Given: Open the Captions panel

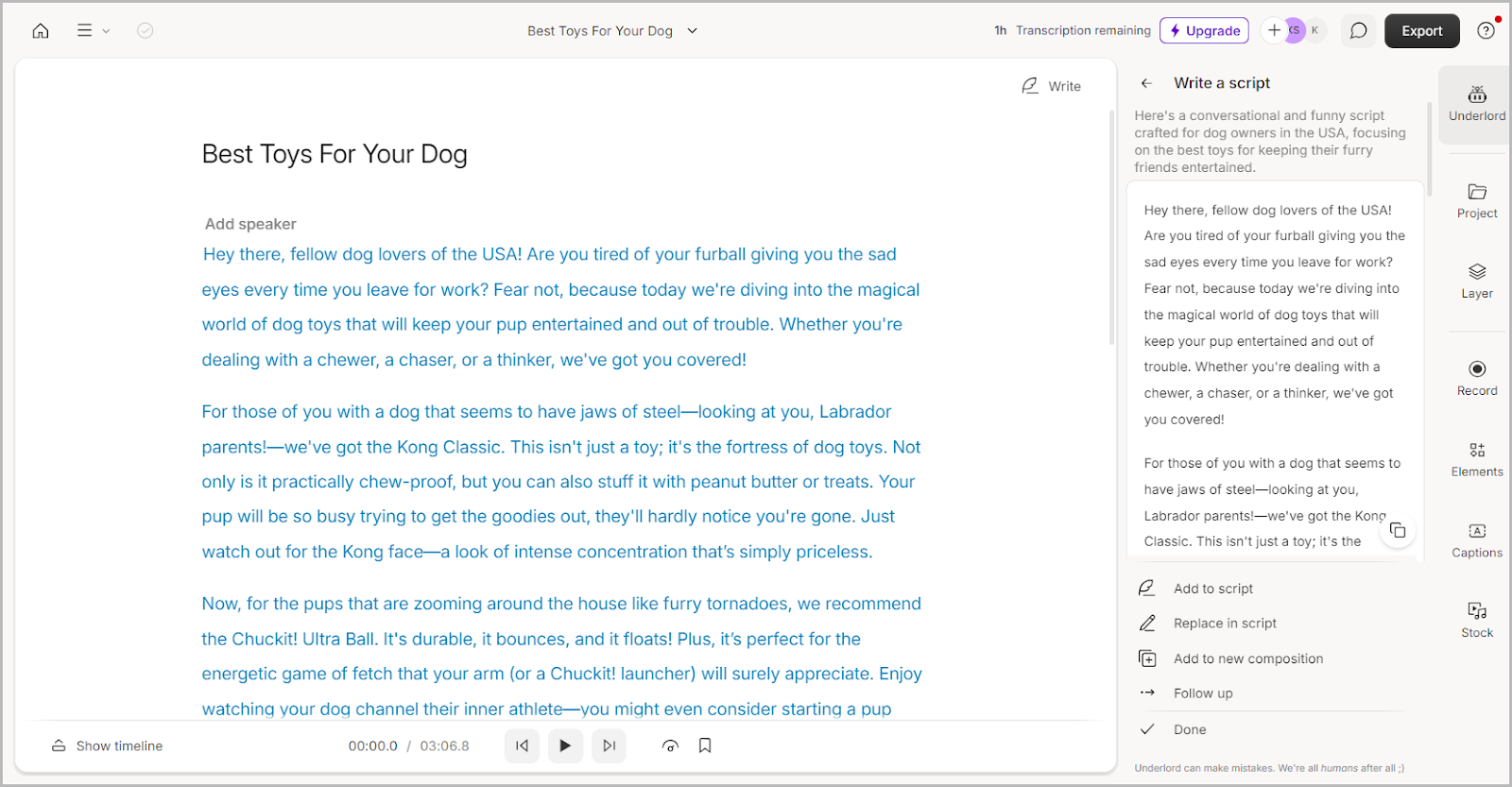Looking at the screenshot, I should pos(1477,540).
